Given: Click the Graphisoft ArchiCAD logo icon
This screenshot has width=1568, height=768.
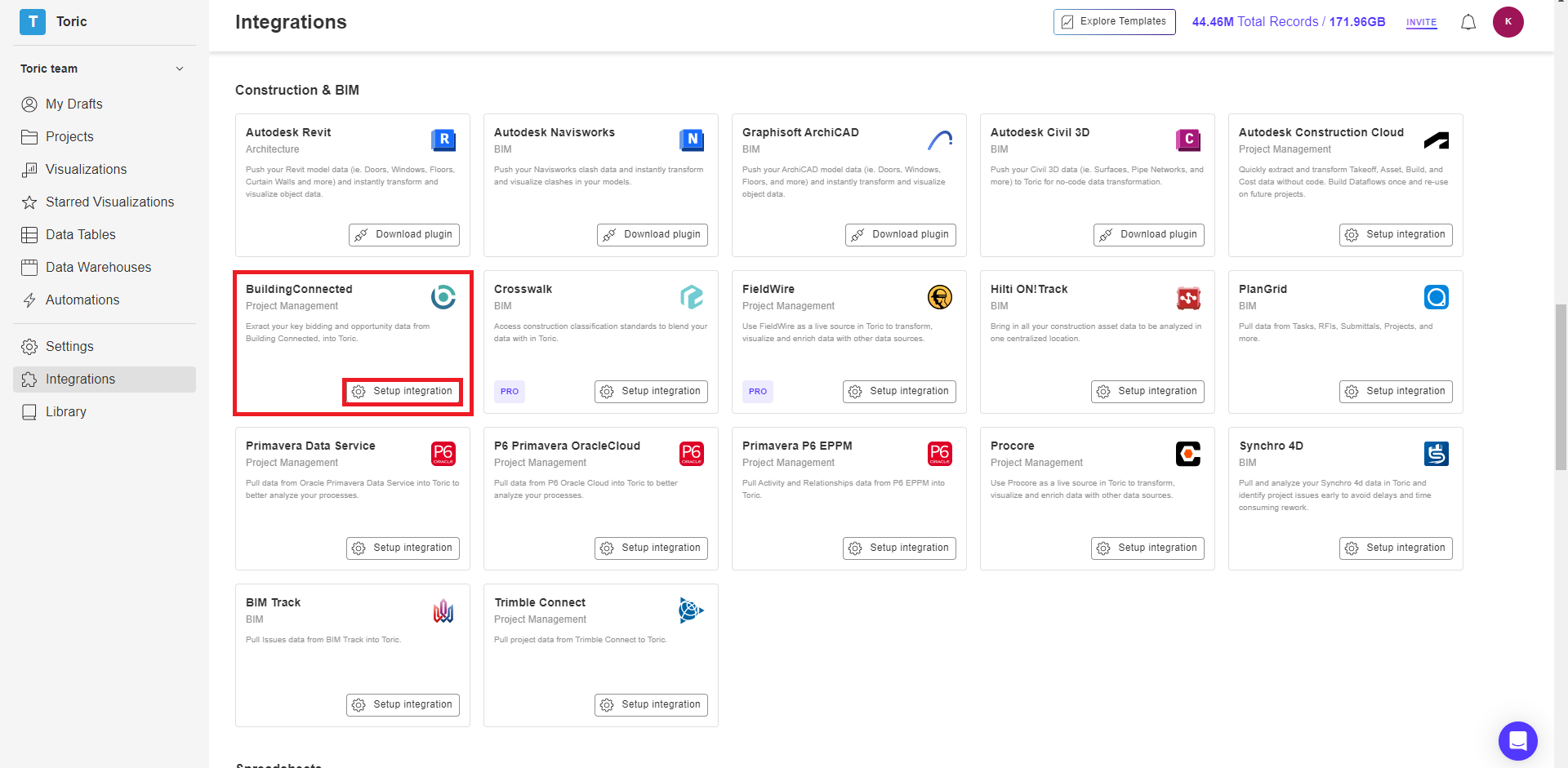Looking at the screenshot, I should [940, 140].
